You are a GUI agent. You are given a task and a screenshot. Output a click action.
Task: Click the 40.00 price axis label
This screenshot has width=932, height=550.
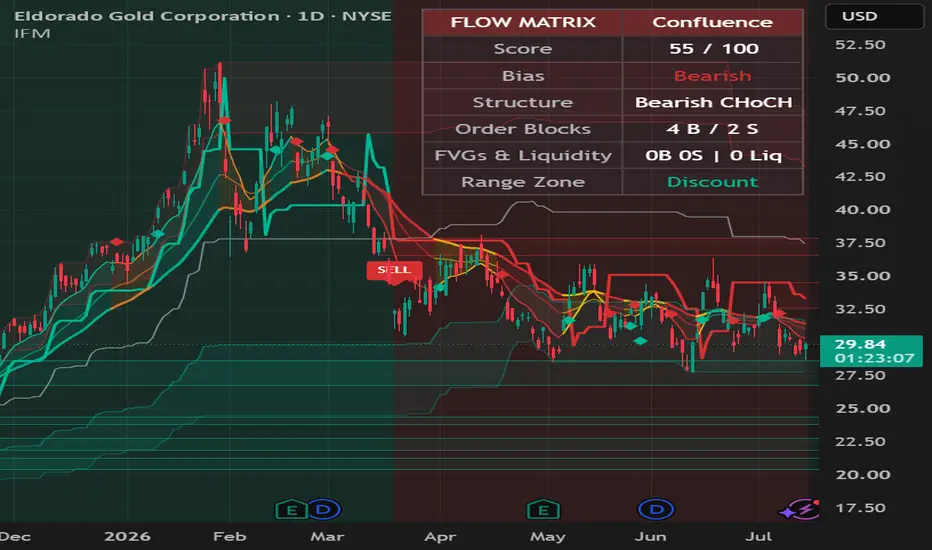862,210
